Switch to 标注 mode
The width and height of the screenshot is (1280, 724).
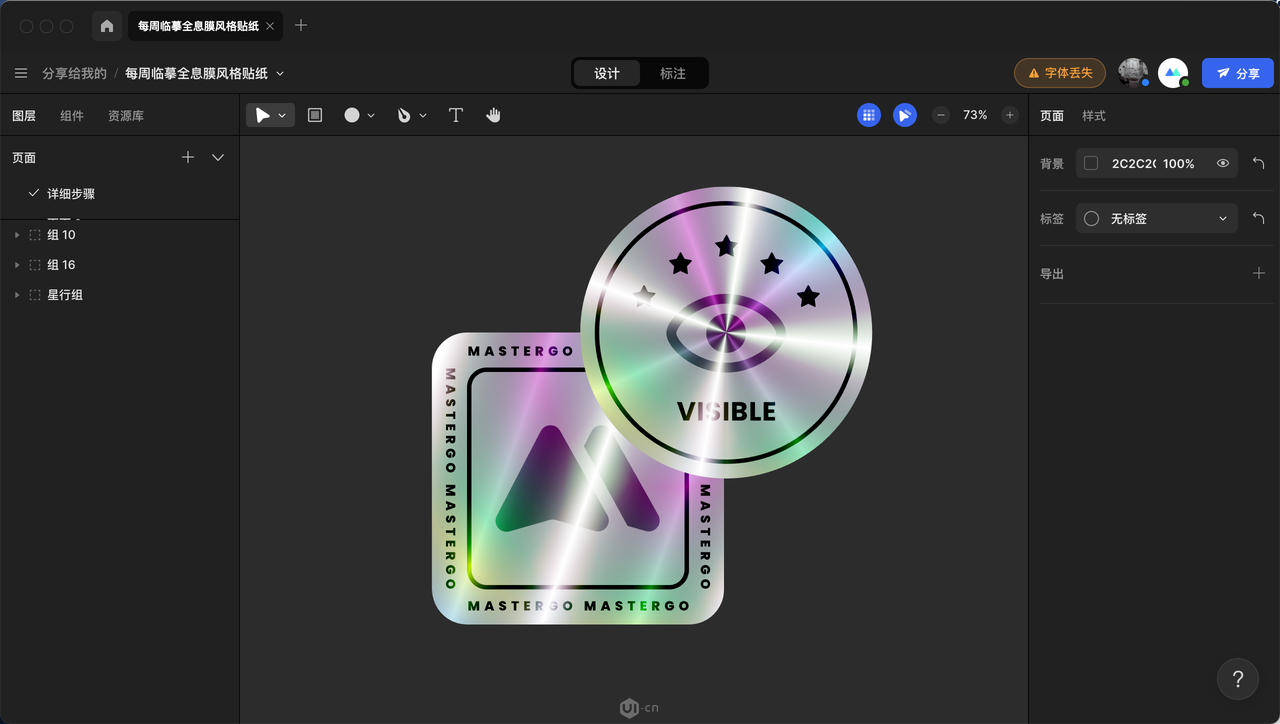point(673,73)
